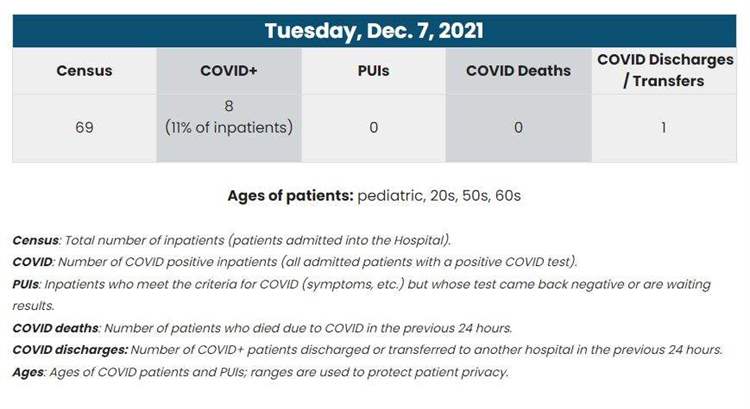
Task: Click the COVID deaths definition line
Action: pos(262,328)
